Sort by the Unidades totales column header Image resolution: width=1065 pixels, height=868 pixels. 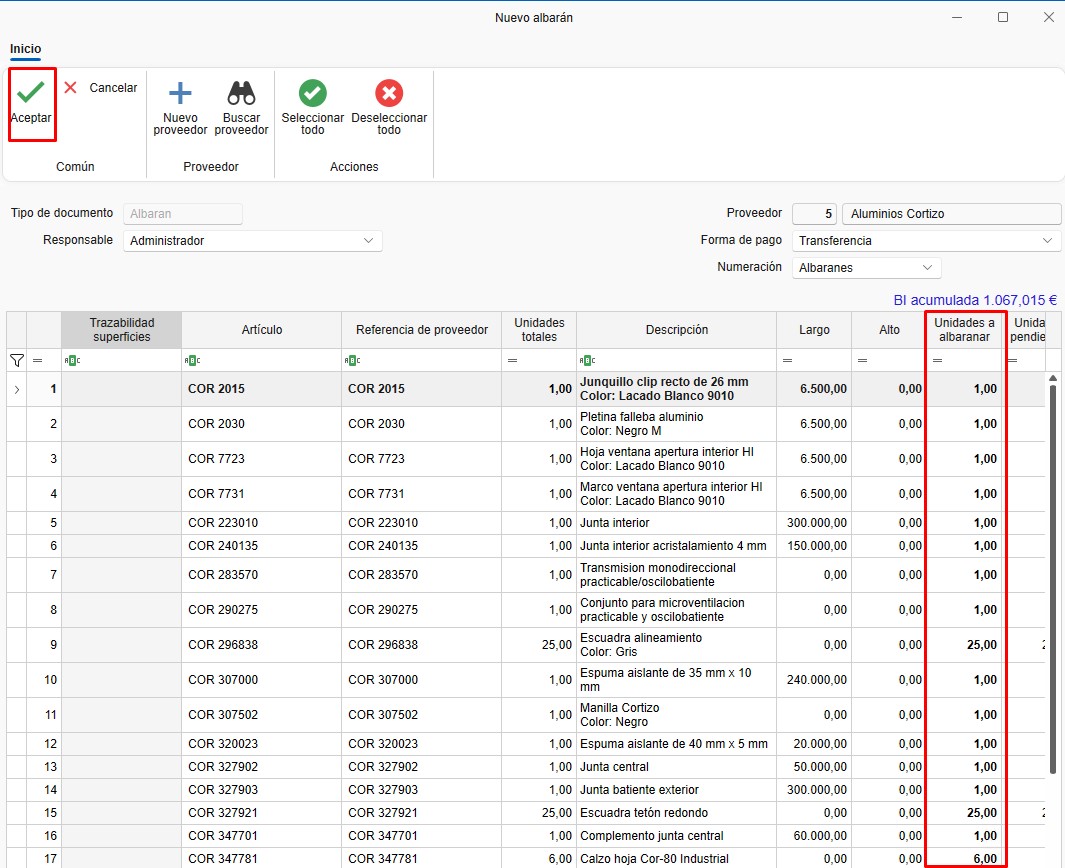pos(539,330)
